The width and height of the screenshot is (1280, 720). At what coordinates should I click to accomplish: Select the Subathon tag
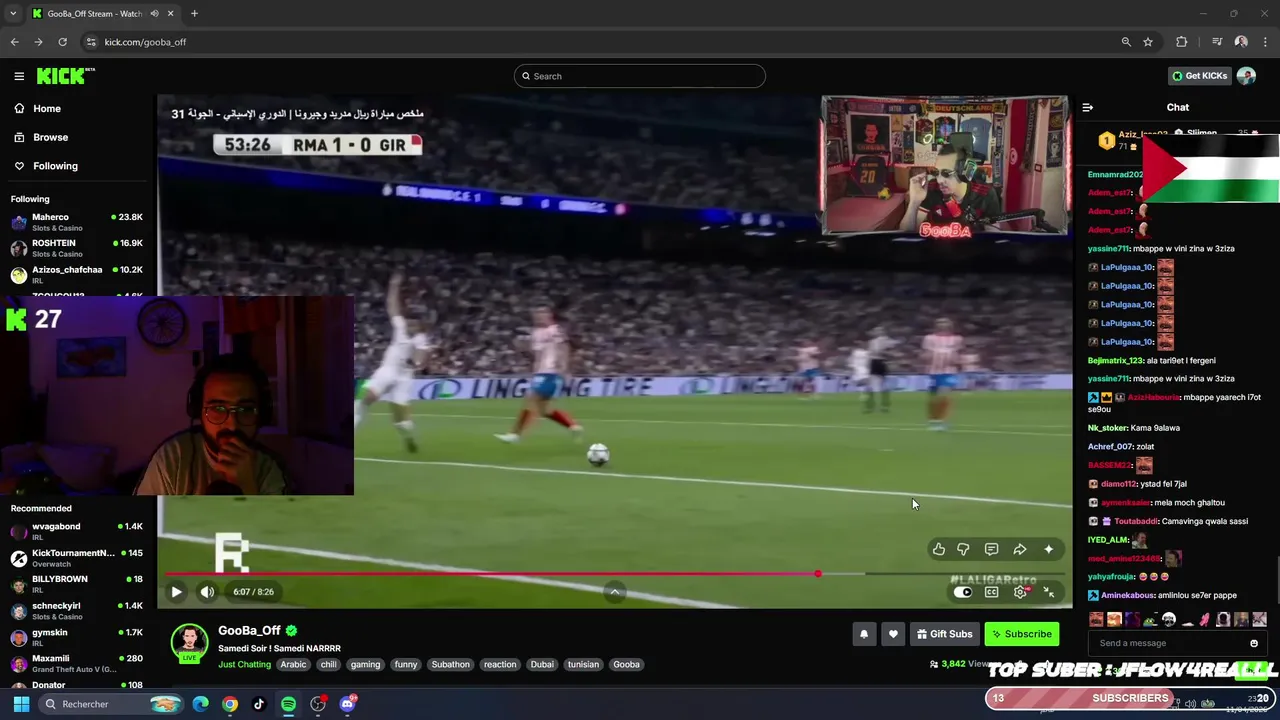coord(450,664)
